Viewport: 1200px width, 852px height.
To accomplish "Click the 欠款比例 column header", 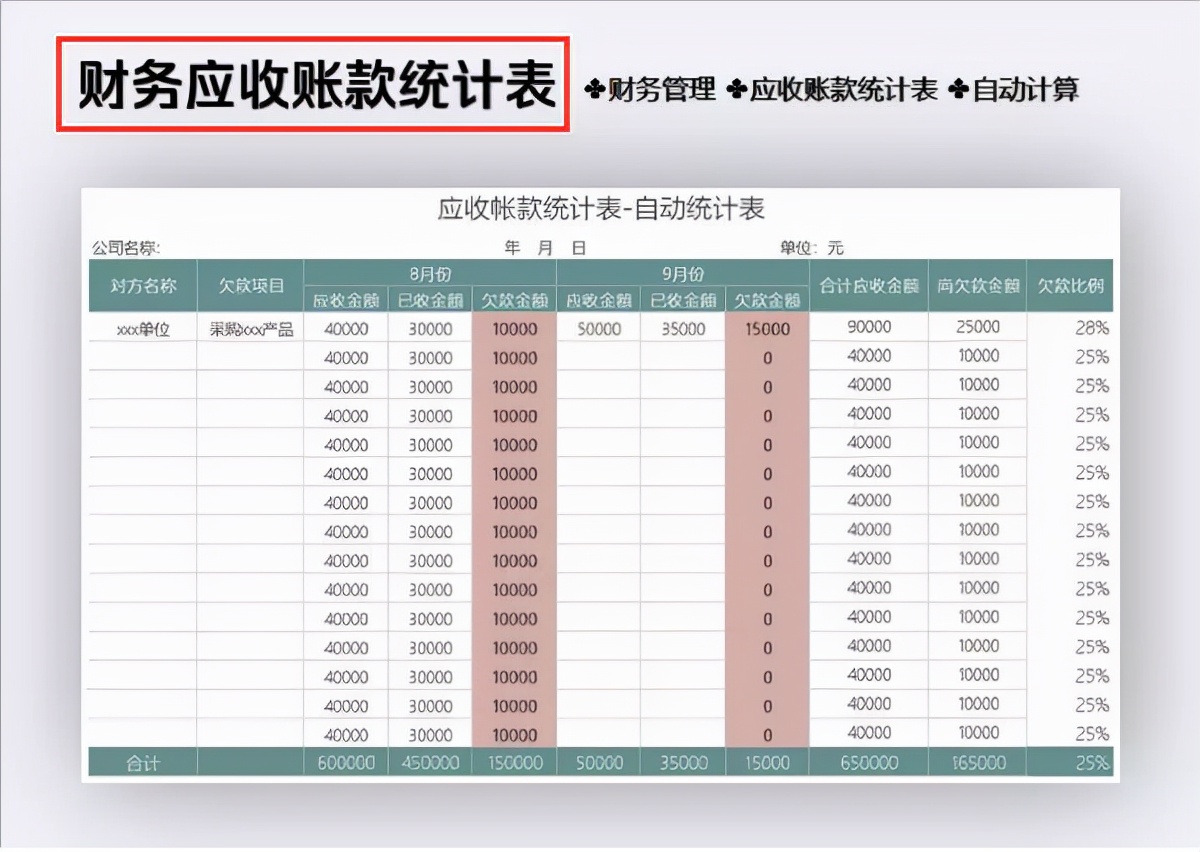I will (1072, 287).
